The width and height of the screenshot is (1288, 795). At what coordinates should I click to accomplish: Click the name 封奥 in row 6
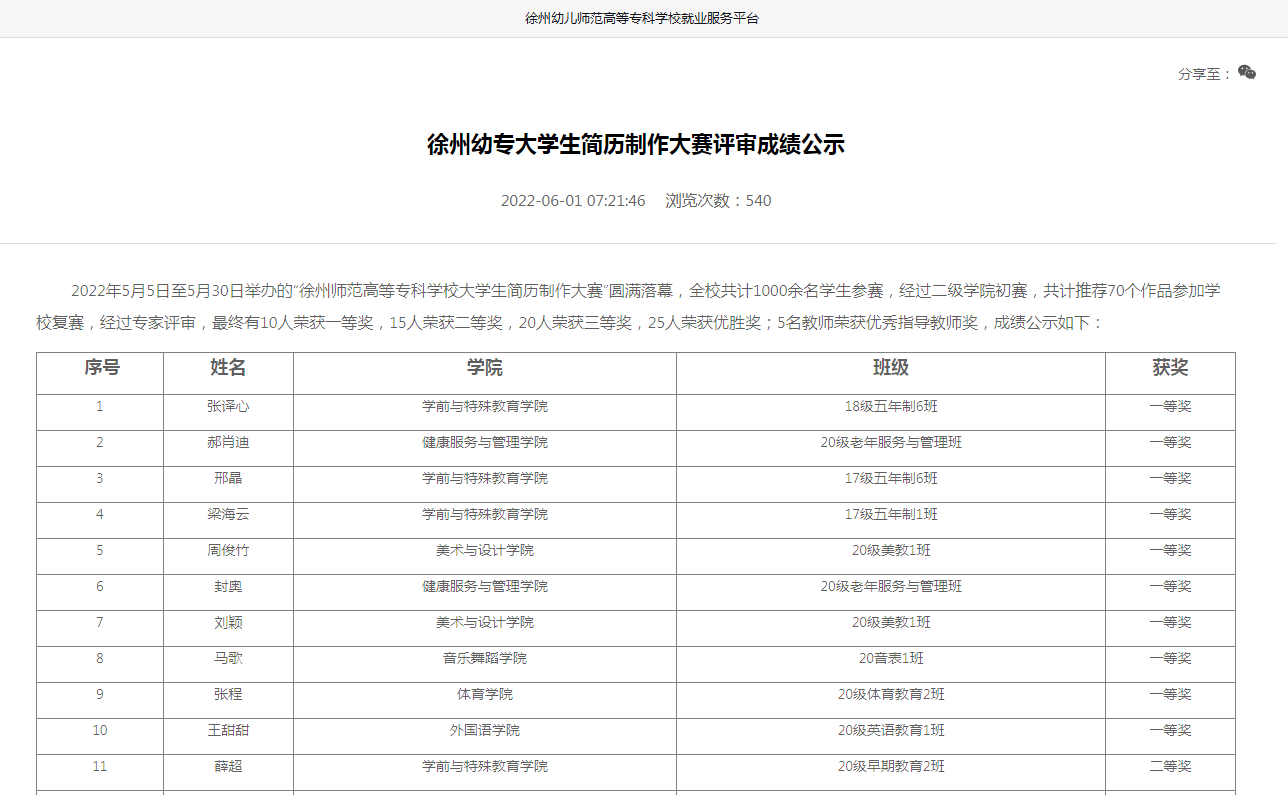(228, 587)
